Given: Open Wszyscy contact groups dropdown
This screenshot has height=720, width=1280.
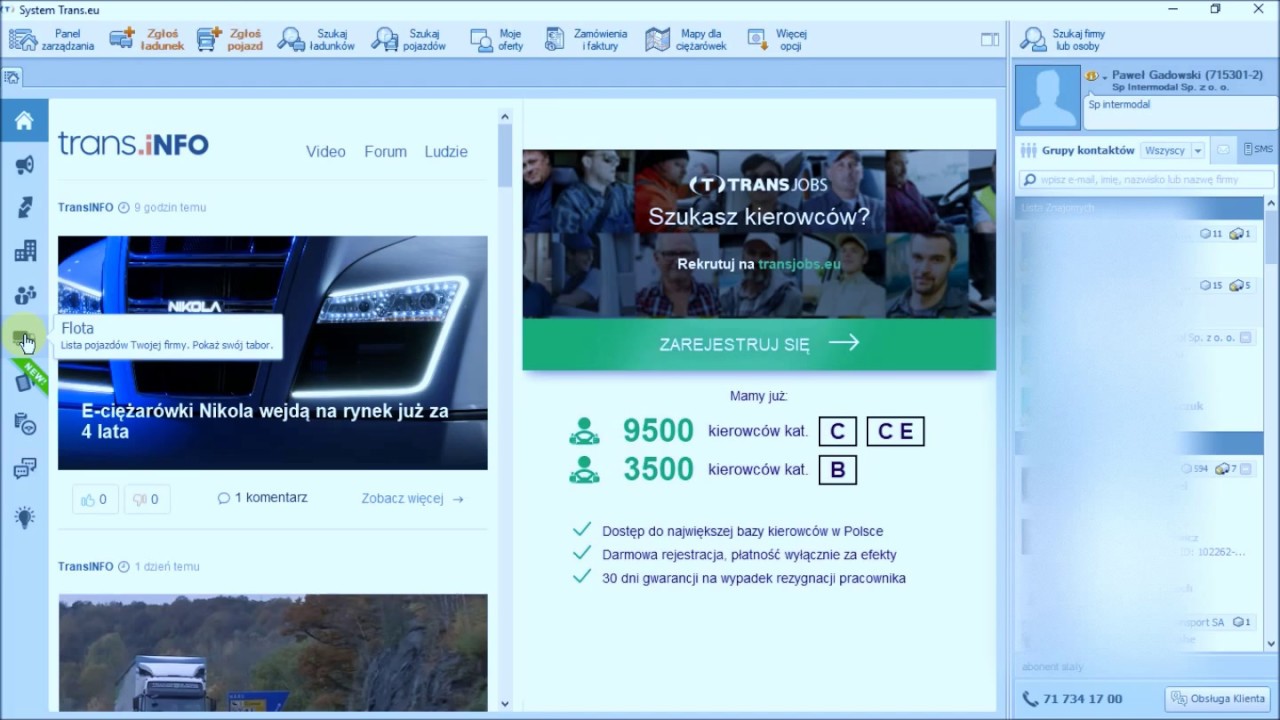Looking at the screenshot, I should pos(1173,150).
